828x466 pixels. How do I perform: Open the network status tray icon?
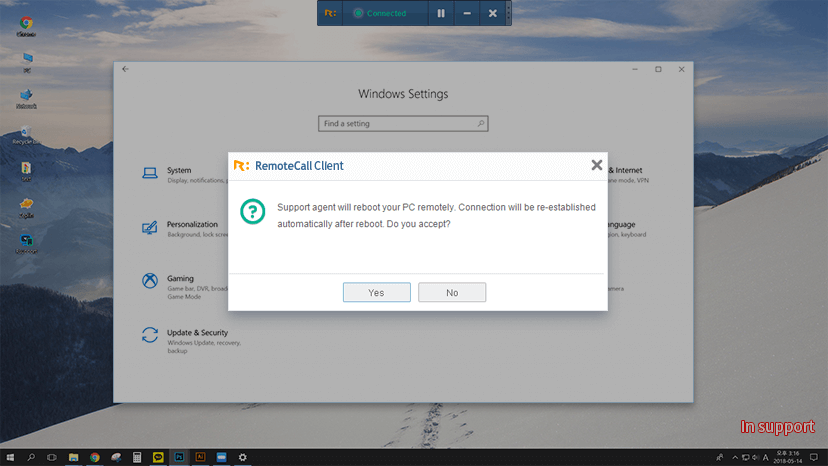tap(745, 458)
